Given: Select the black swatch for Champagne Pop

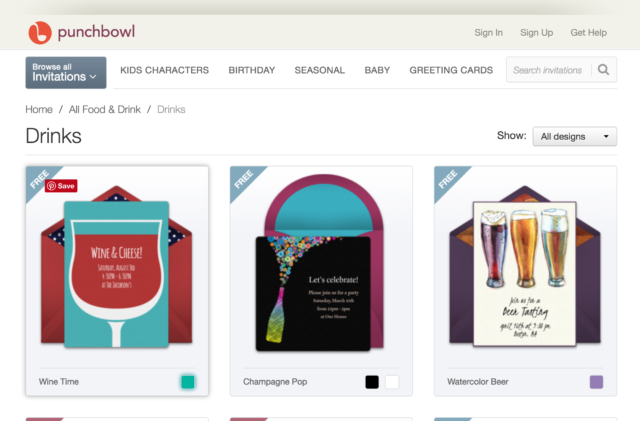Looking at the screenshot, I should 372,382.
